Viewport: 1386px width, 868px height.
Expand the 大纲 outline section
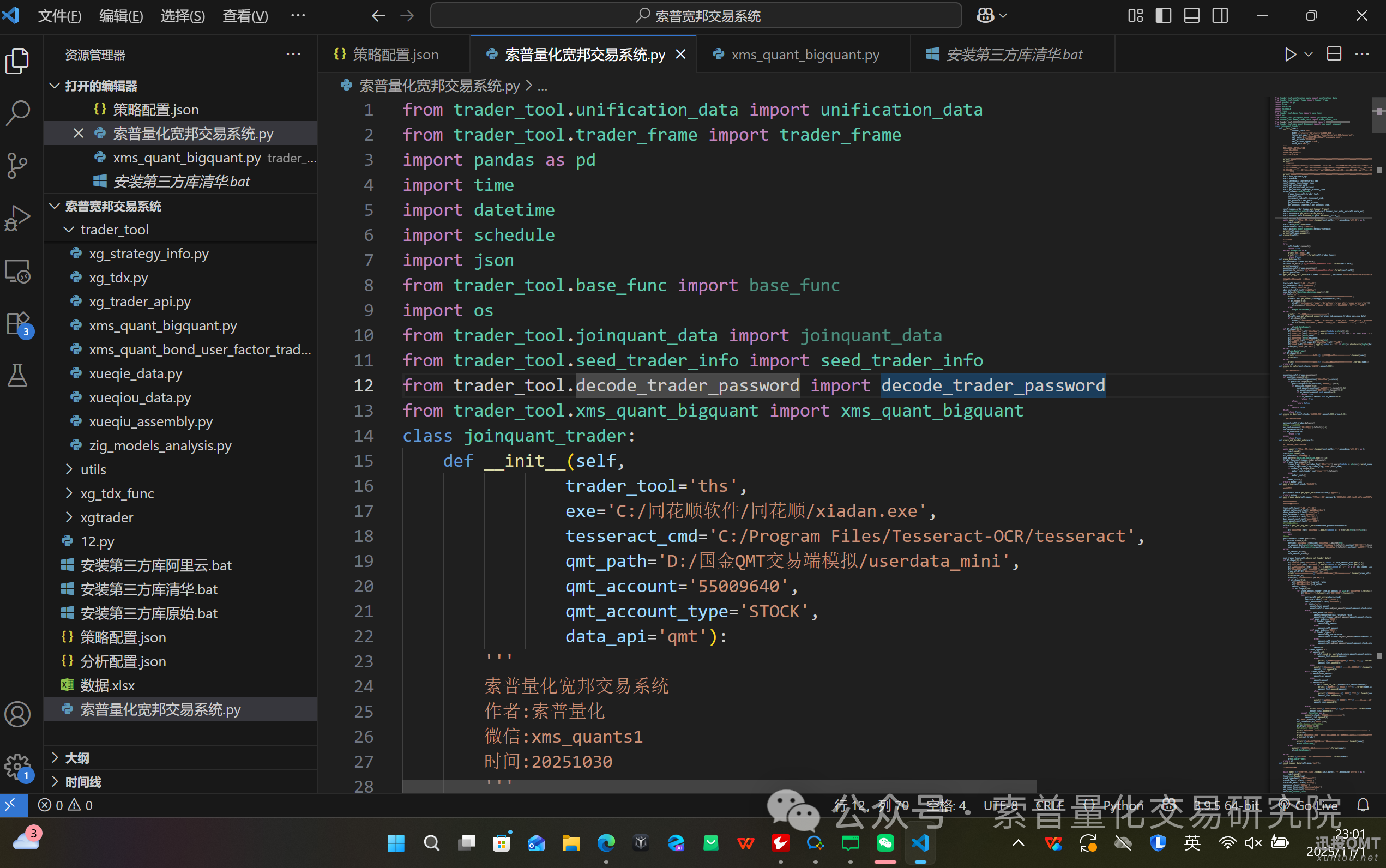[x=77, y=758]
